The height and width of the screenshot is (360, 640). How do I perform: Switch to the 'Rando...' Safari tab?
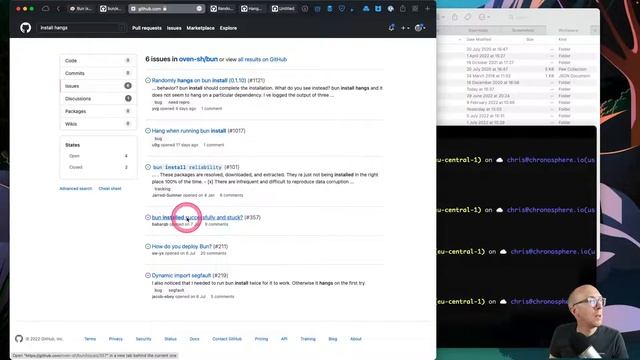(x=222, y=9)
